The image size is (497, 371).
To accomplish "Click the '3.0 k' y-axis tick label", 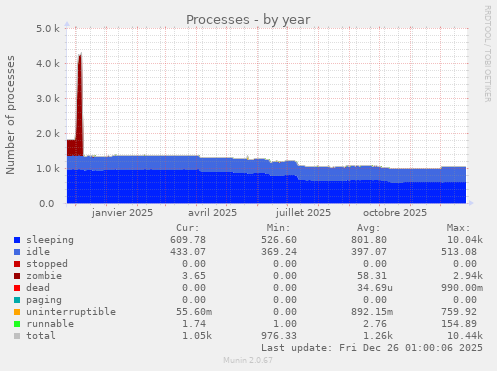I will [48, 99].
